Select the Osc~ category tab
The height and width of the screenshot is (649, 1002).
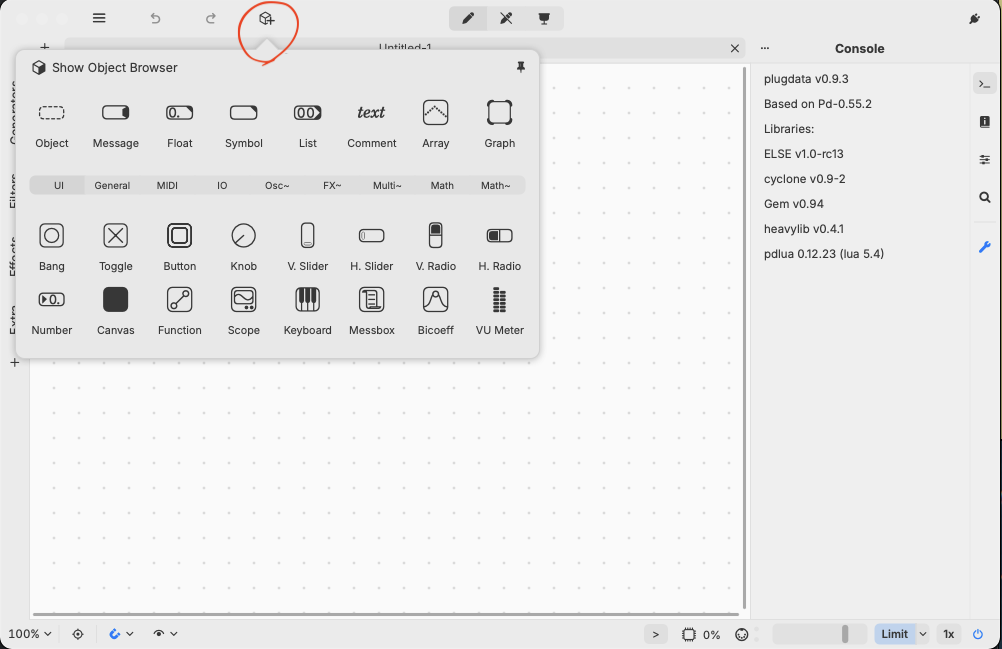click(277, 185)
